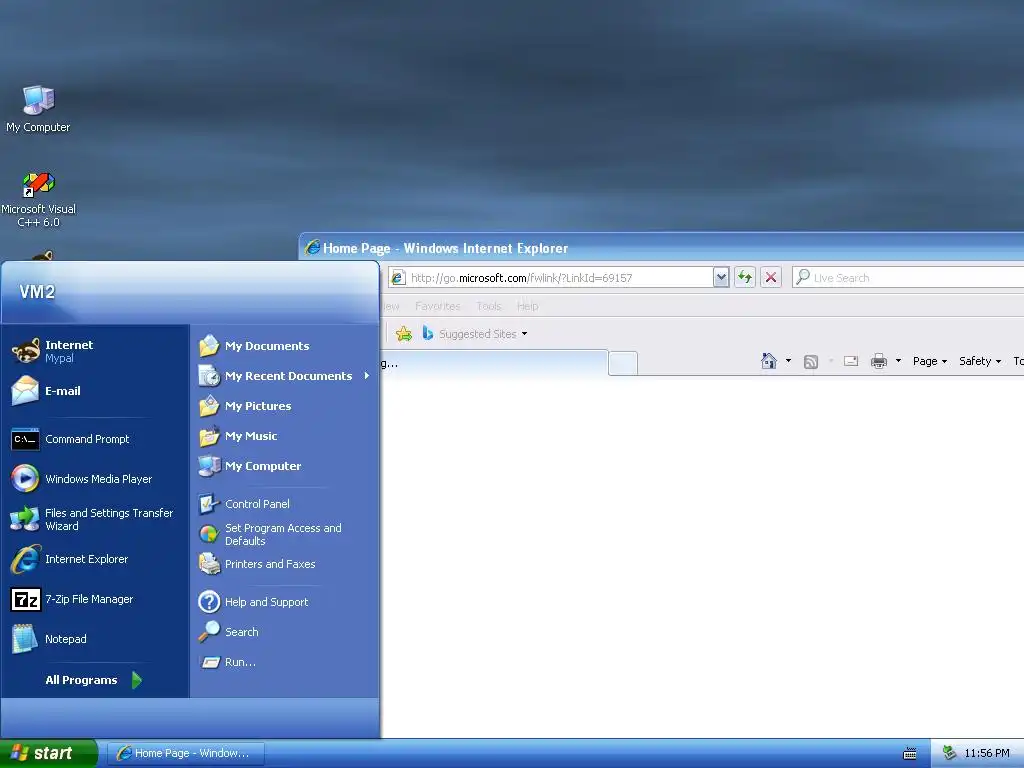Click safely remove hardware tray icon
The image size is (1024, 768).
[949, 753]
